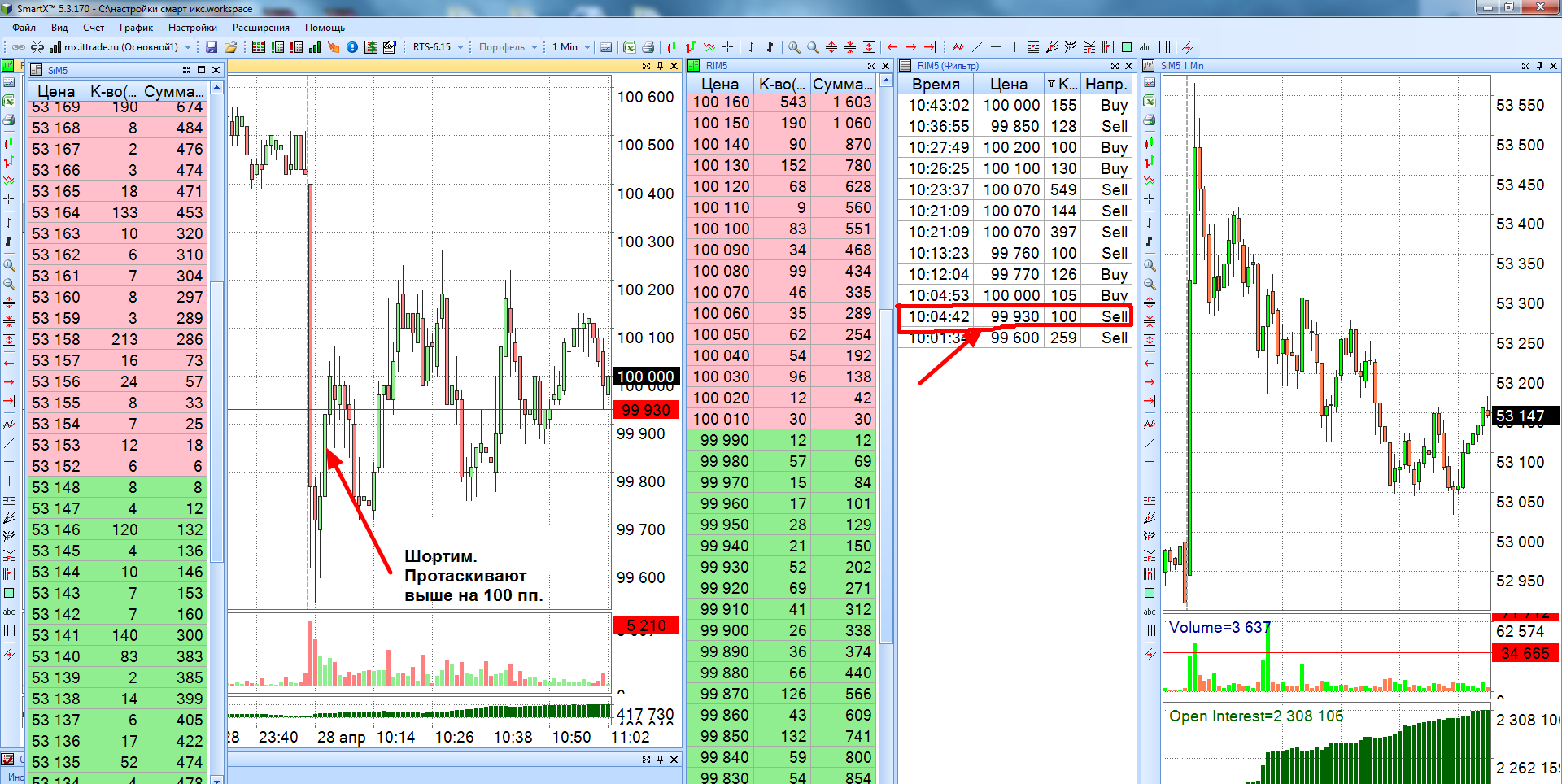Select the abc text tool in main toolbar
This screenshot has width=1562, height=784.
pos(1145,47)
